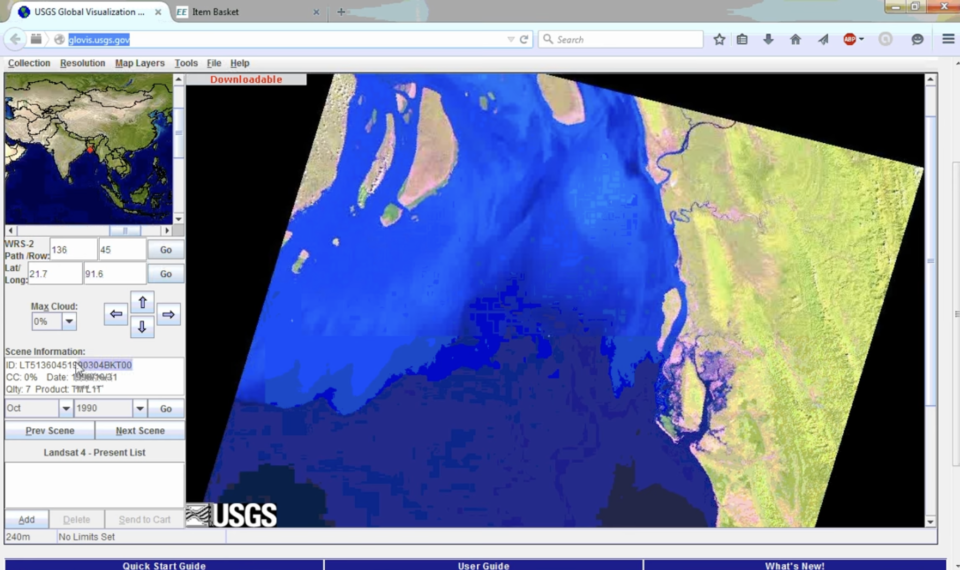Screen dimensions: 960x570
Task: Open the Max Cloud percentage dropdown
Action: [69, 321]
